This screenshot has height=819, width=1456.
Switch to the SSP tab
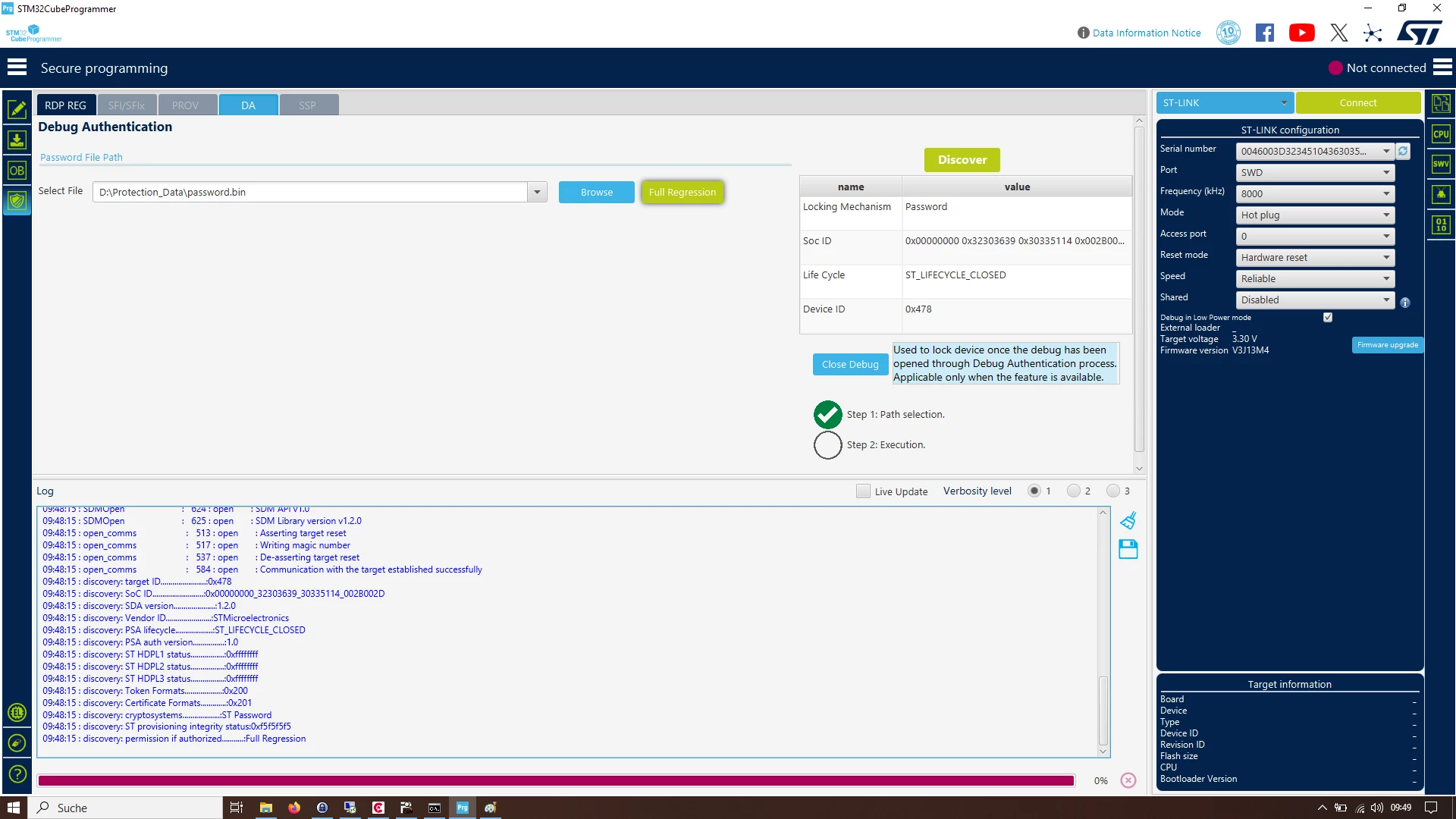coord(307,105)
